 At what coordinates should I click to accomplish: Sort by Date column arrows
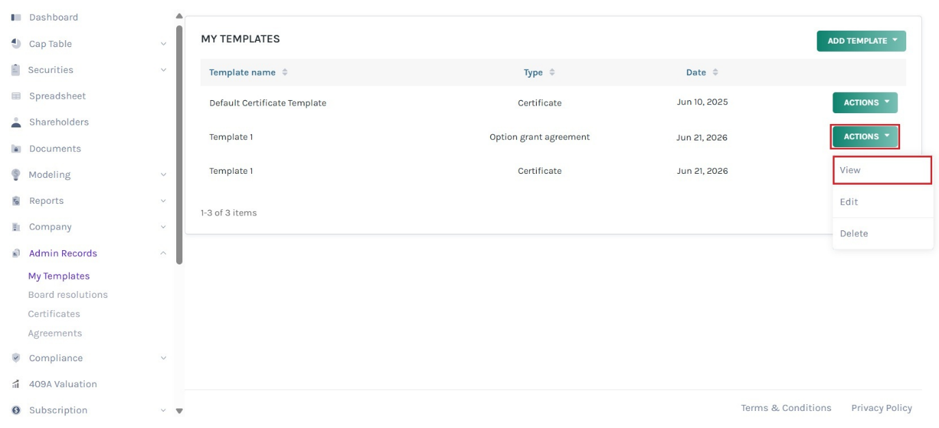tap(715, 72)
